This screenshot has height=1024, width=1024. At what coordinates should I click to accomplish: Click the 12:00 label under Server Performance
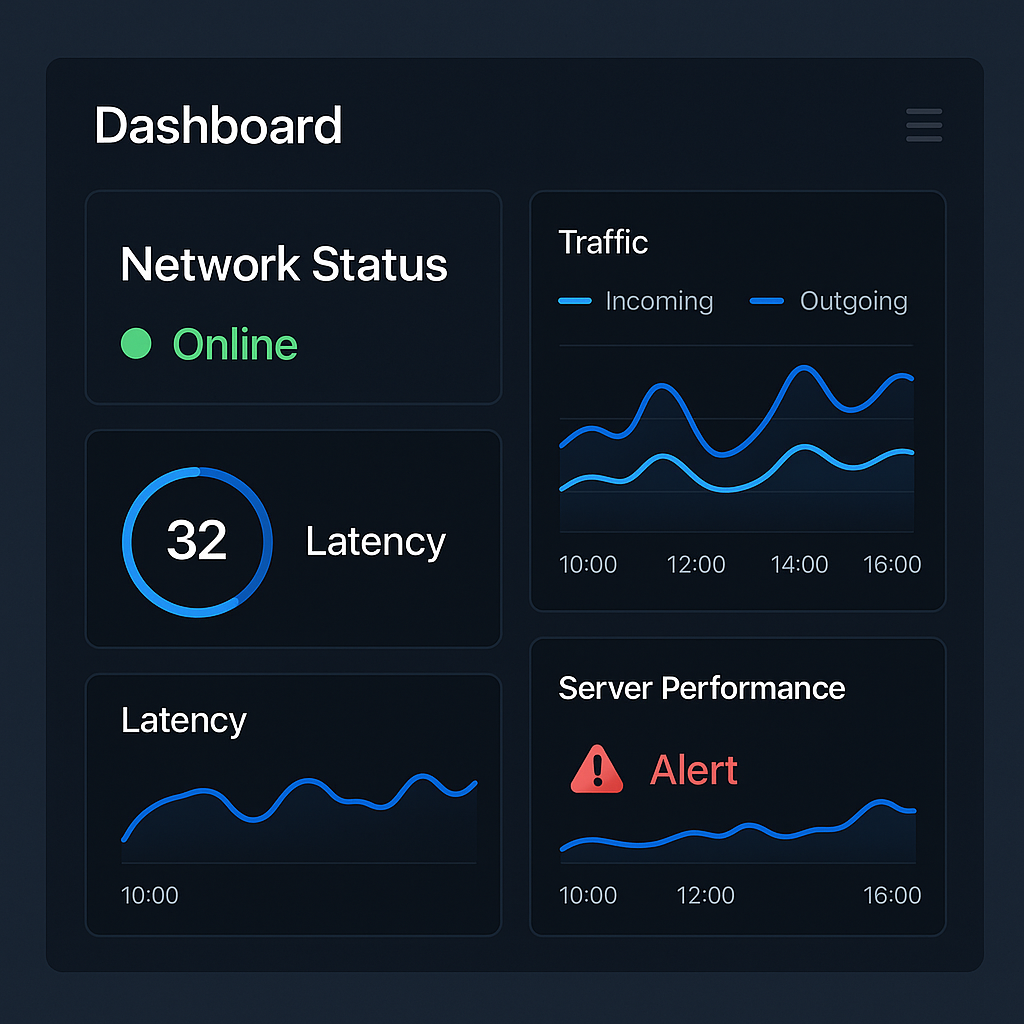point(705,895)
